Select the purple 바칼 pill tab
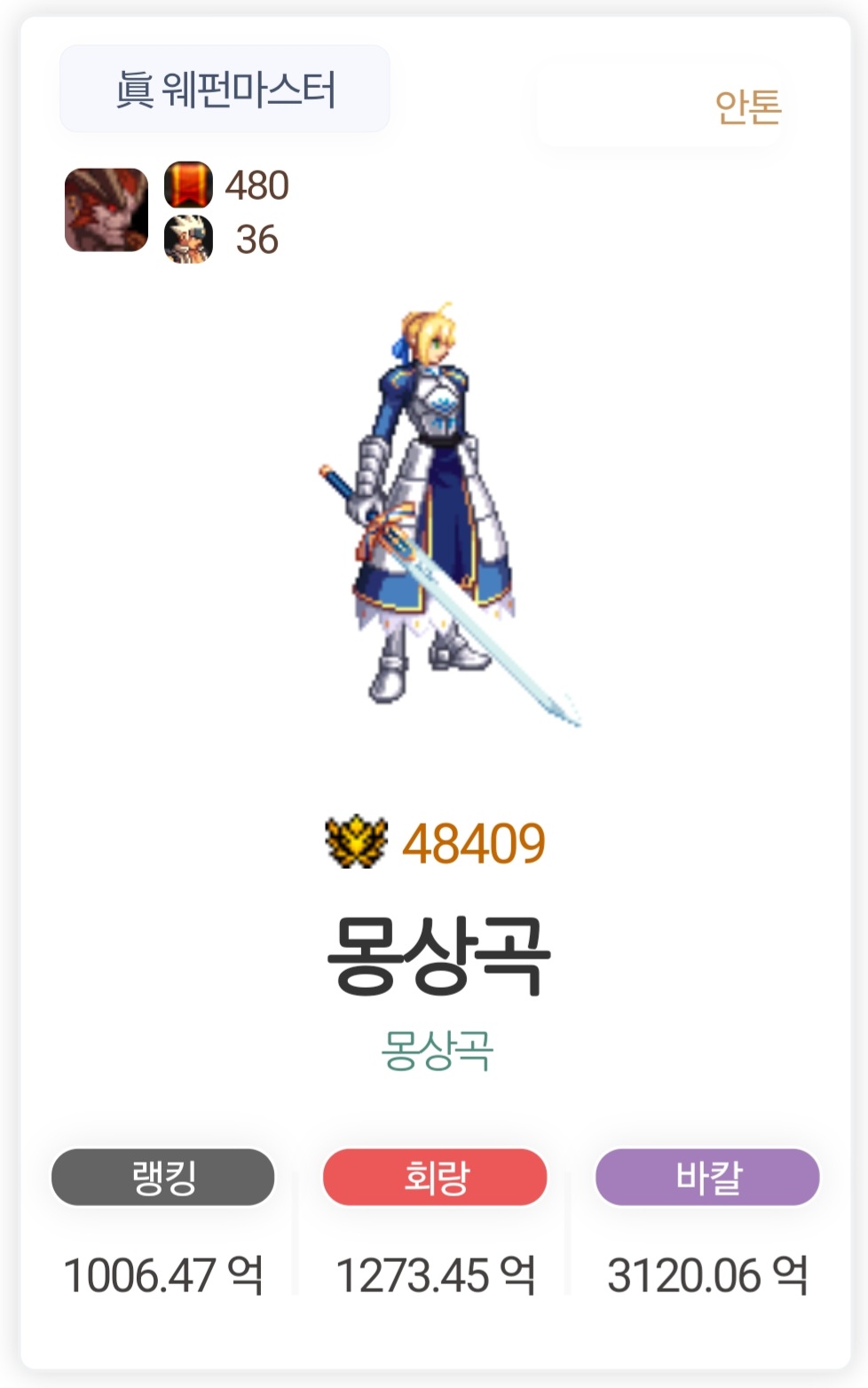The height and width of the screenshot is (1388, 868). tap(707, 1177)
